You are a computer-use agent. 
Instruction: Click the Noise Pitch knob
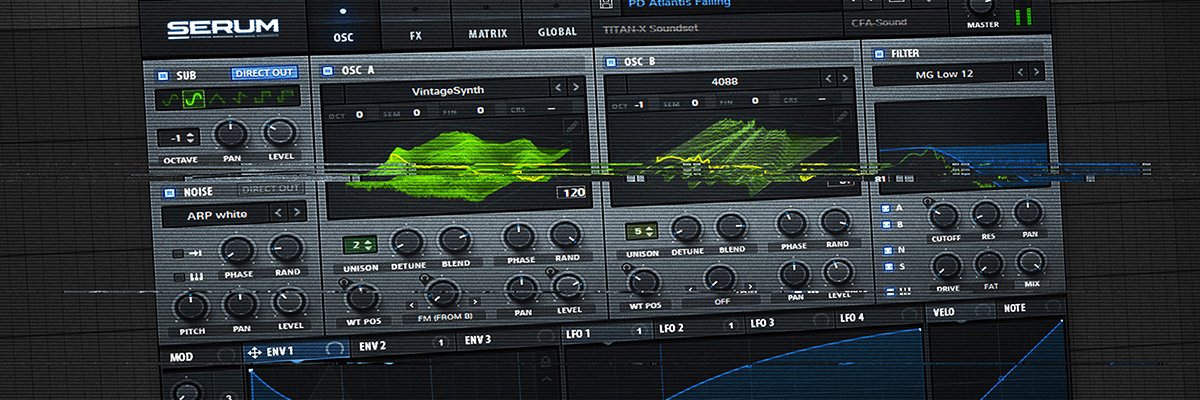pyautogui.click(x=189, y=306)
